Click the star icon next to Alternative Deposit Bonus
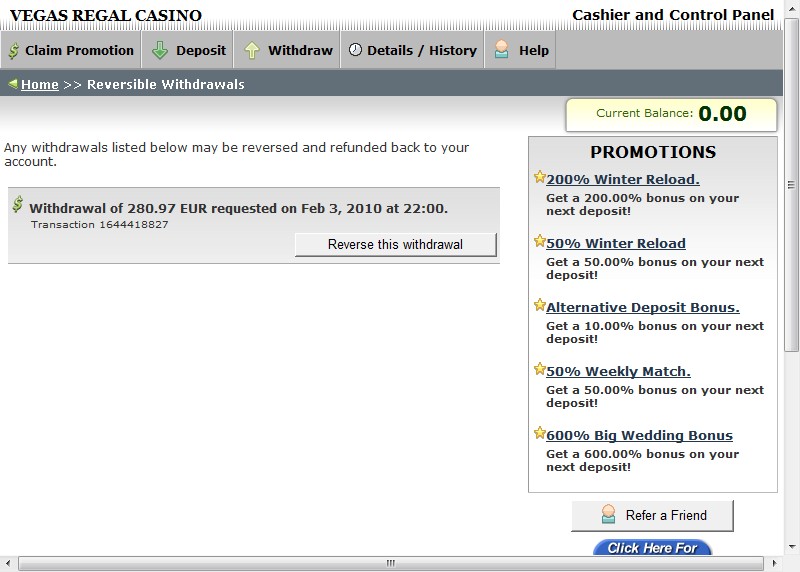Viewport: 800px width, 572px height. click(539, 305)
